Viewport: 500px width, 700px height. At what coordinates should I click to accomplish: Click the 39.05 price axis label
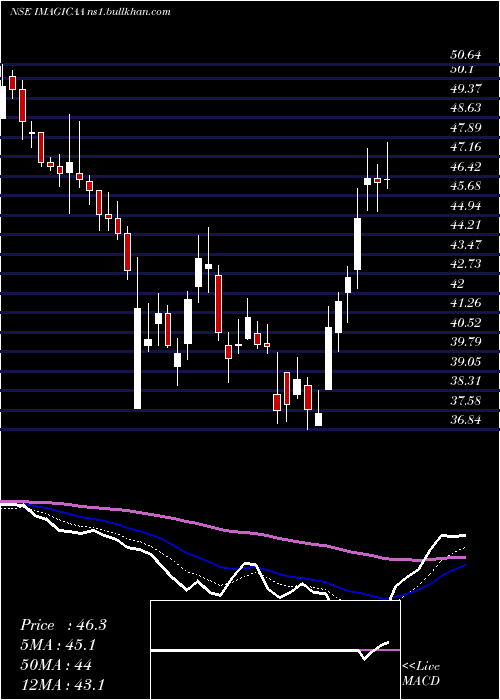(x=466, y=362)
